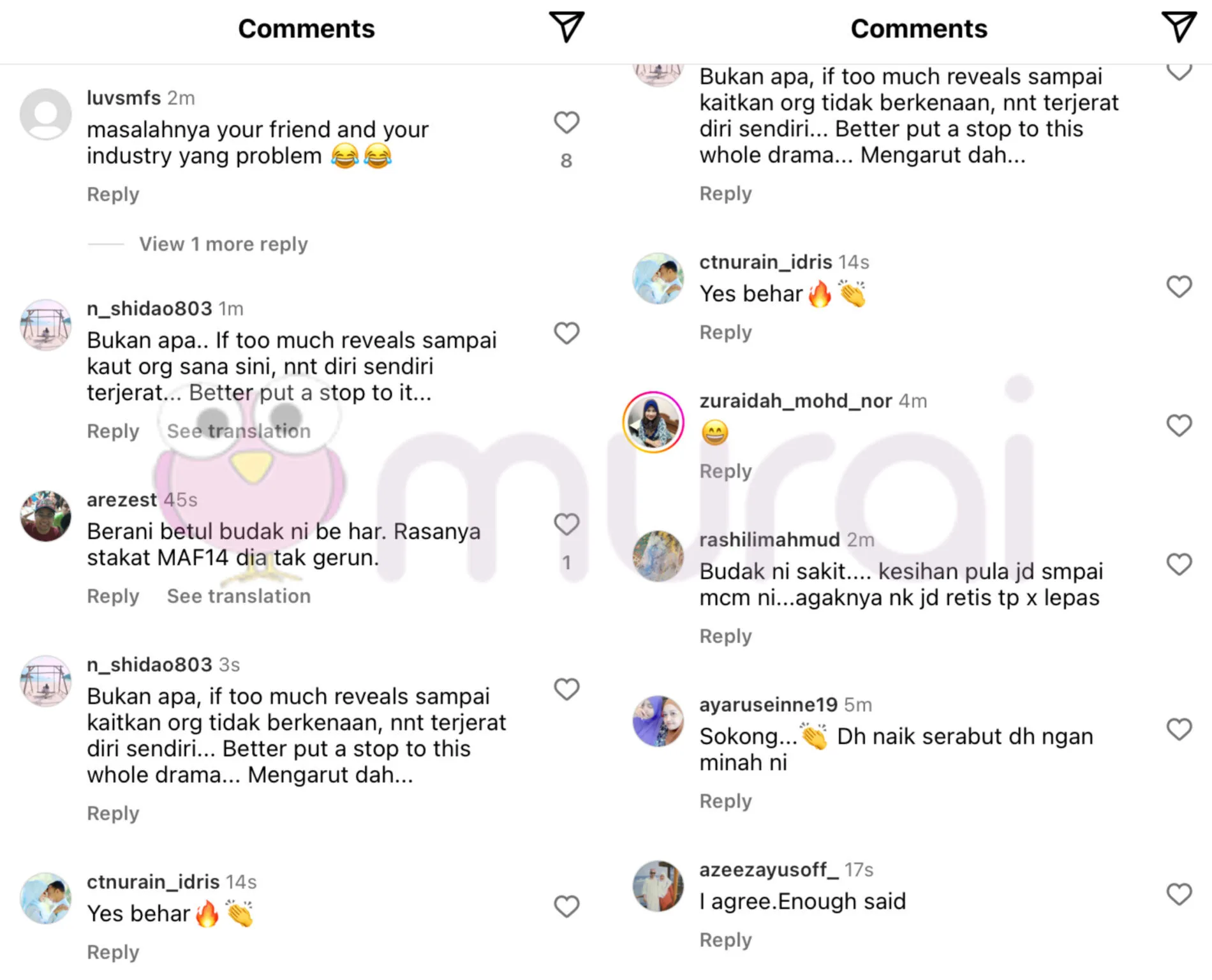The width and height of the screenshot is (1212, 980).
Task: Heart azeezayusoff_'s I agree comment
Action: pyautogui.click(x=1179, y=895)
